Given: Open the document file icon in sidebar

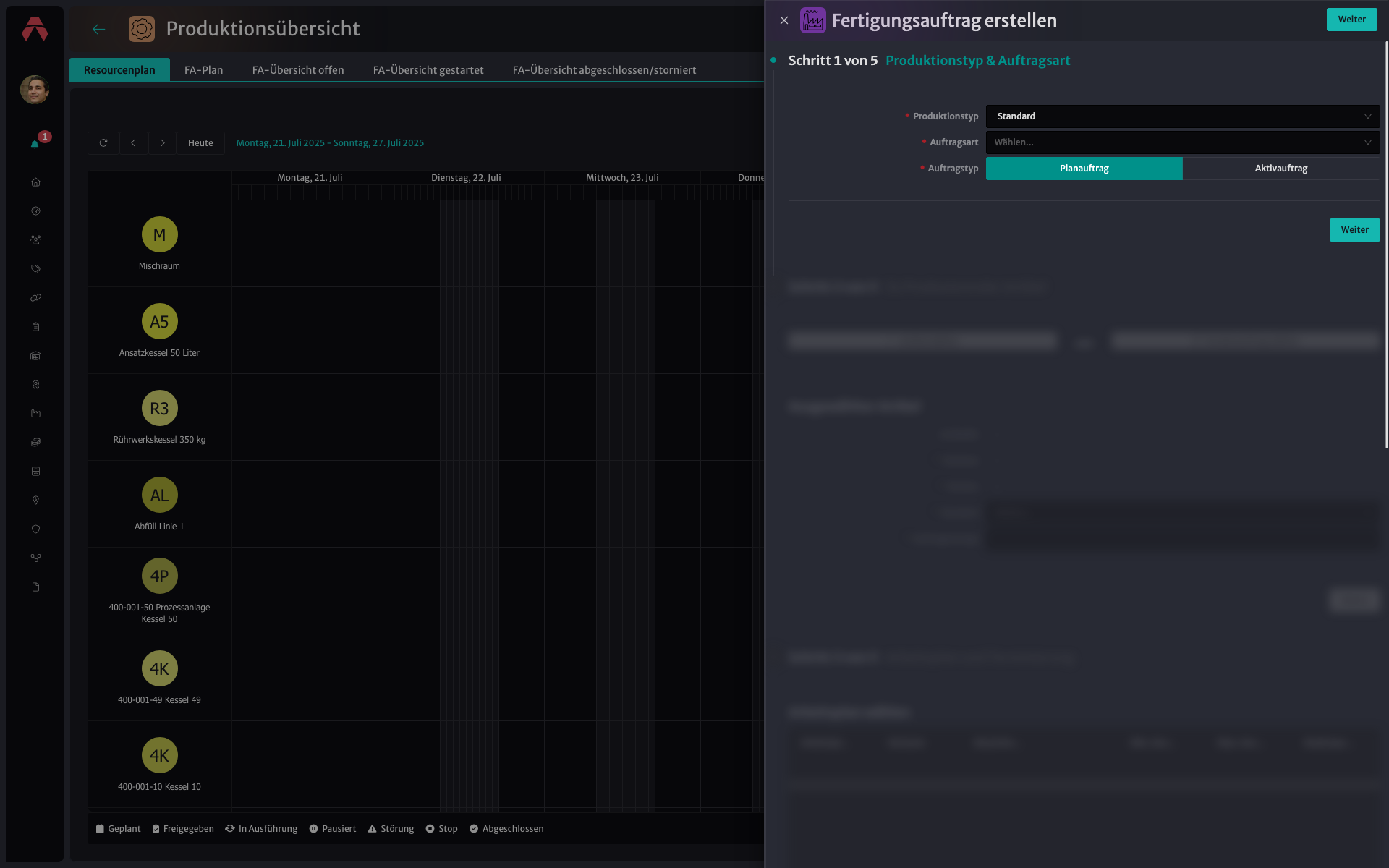Looking at the screenshot, I should pos(35,587).
